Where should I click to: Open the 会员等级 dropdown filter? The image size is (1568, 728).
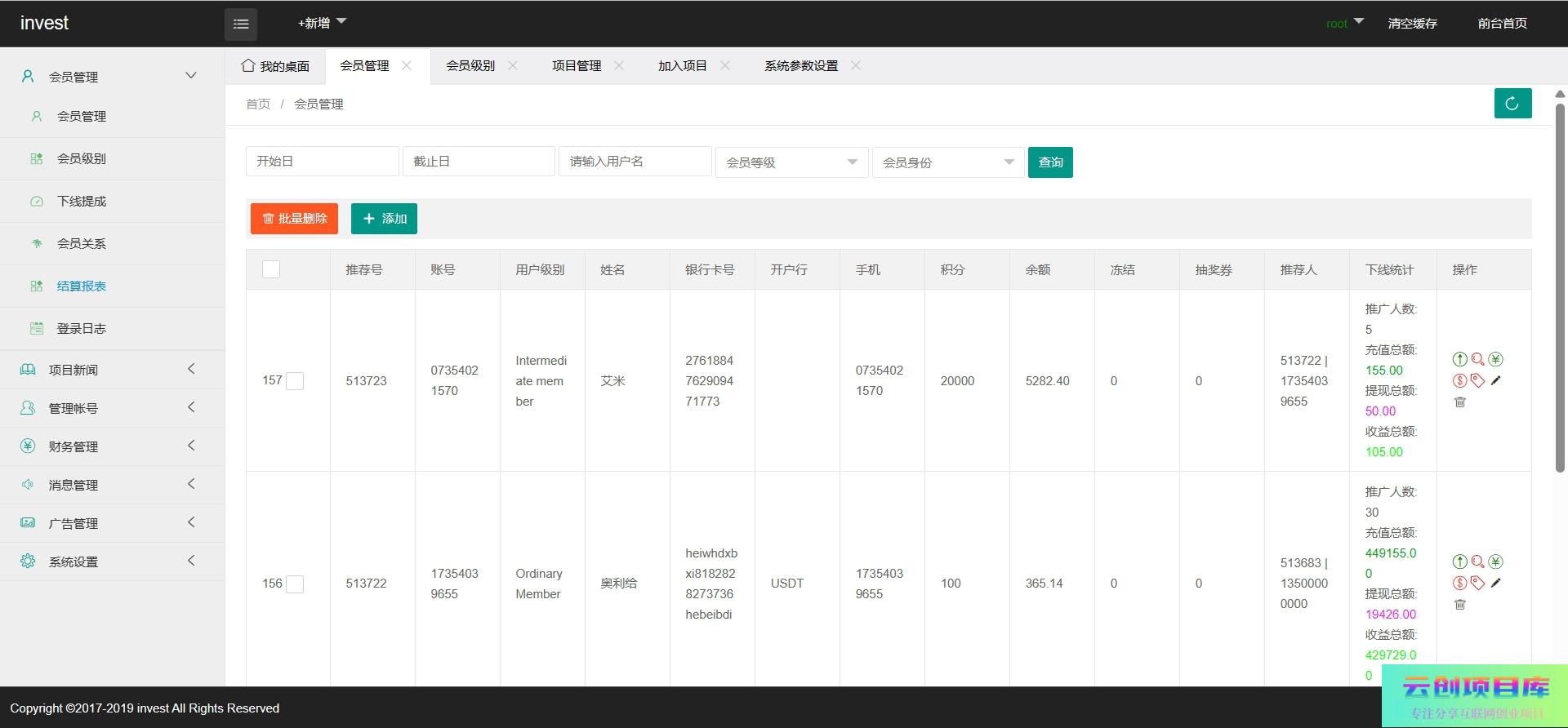tap(791, 162)
